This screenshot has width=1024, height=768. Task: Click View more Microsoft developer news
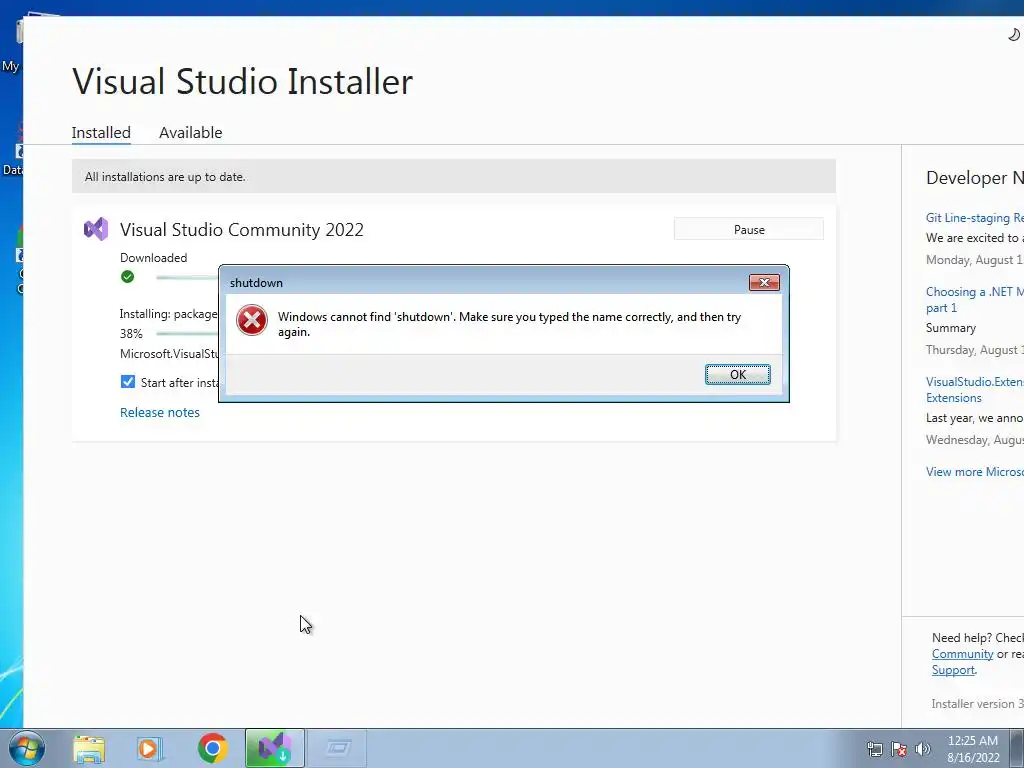click(974, 472)
